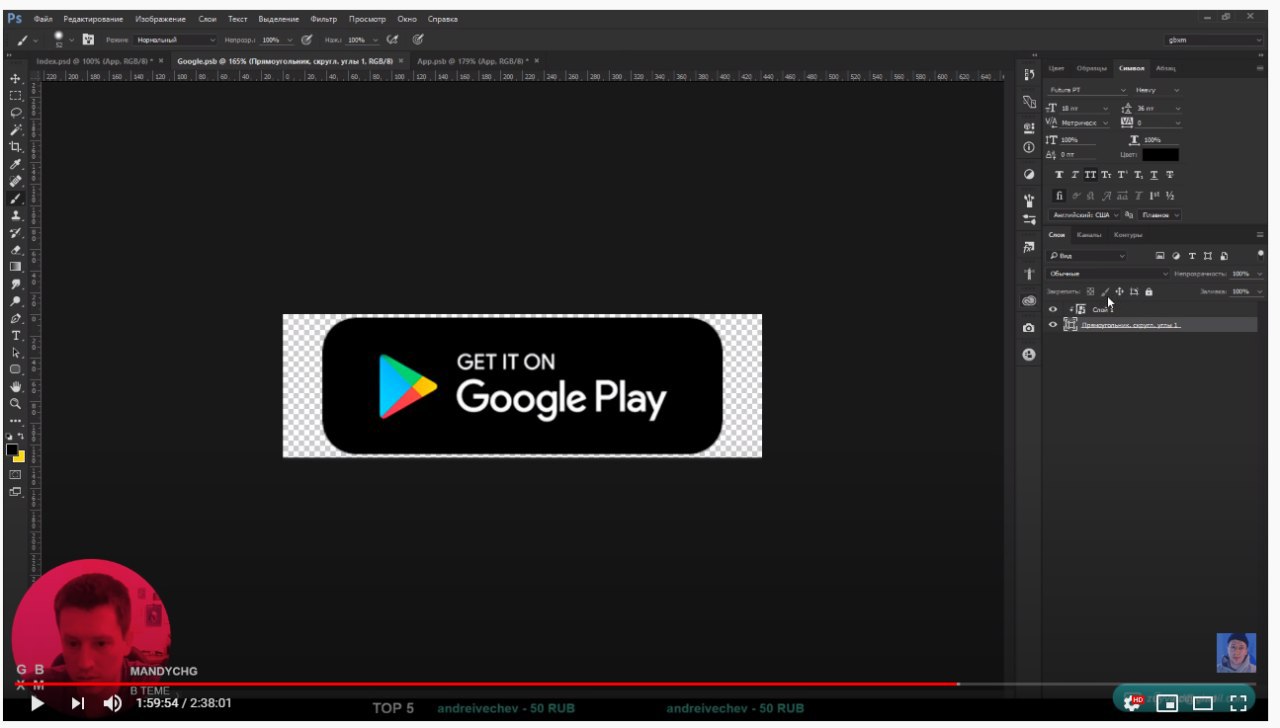This screenshot has width=1280, height=728.
Task: Open the Creative Cloud Libraries panel icon
Action: pos(1029,300)
